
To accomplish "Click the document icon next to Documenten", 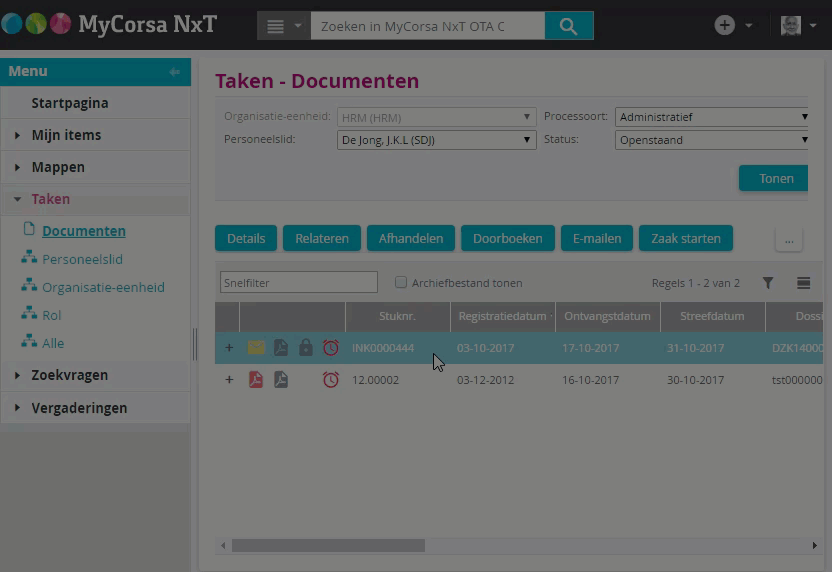I will (x=29, y=229).
